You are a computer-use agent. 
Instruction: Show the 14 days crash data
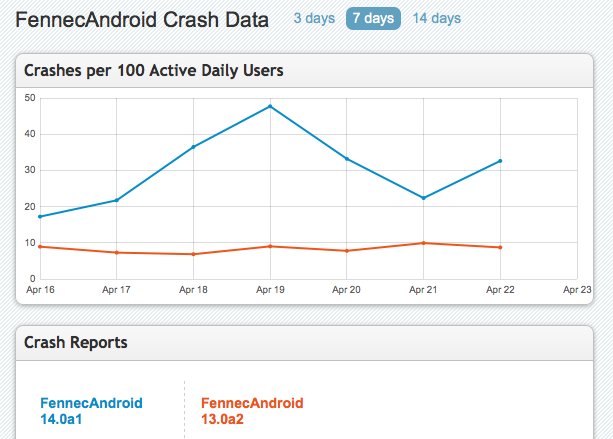[436, 19]
